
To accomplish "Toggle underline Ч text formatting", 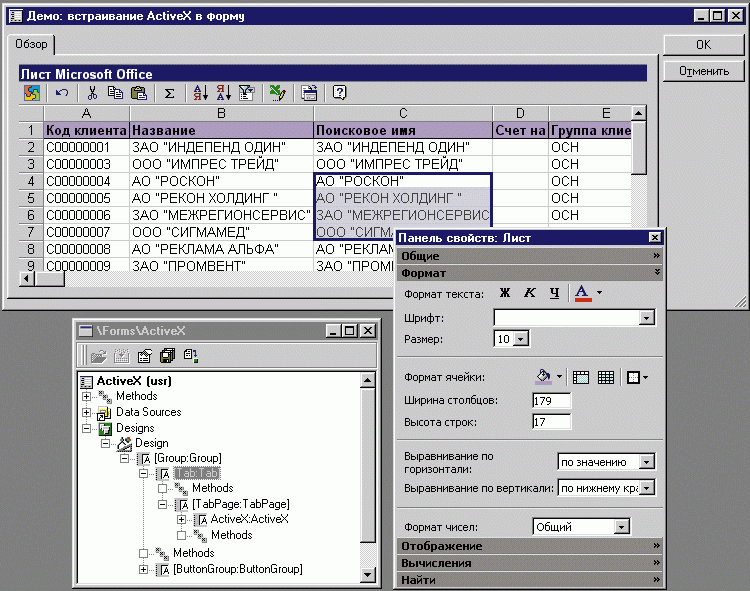I will click(x=554, y=293).
